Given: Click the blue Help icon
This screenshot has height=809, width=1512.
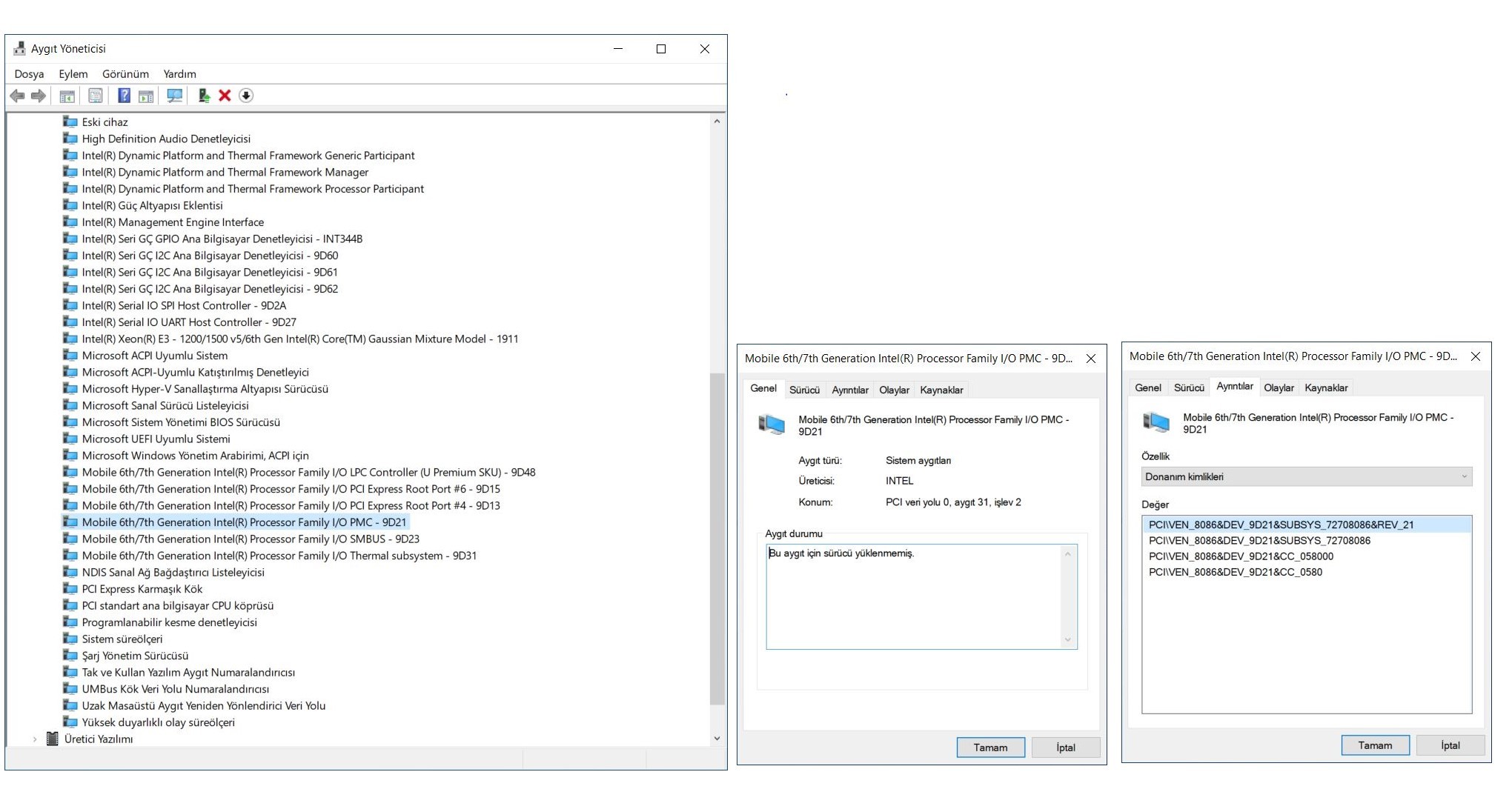Looking at the screenshot, I should 124,96.
